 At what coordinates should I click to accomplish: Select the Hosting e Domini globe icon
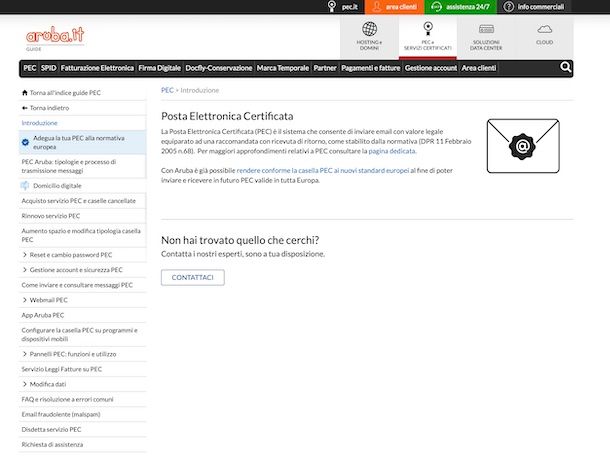[369, 29]
